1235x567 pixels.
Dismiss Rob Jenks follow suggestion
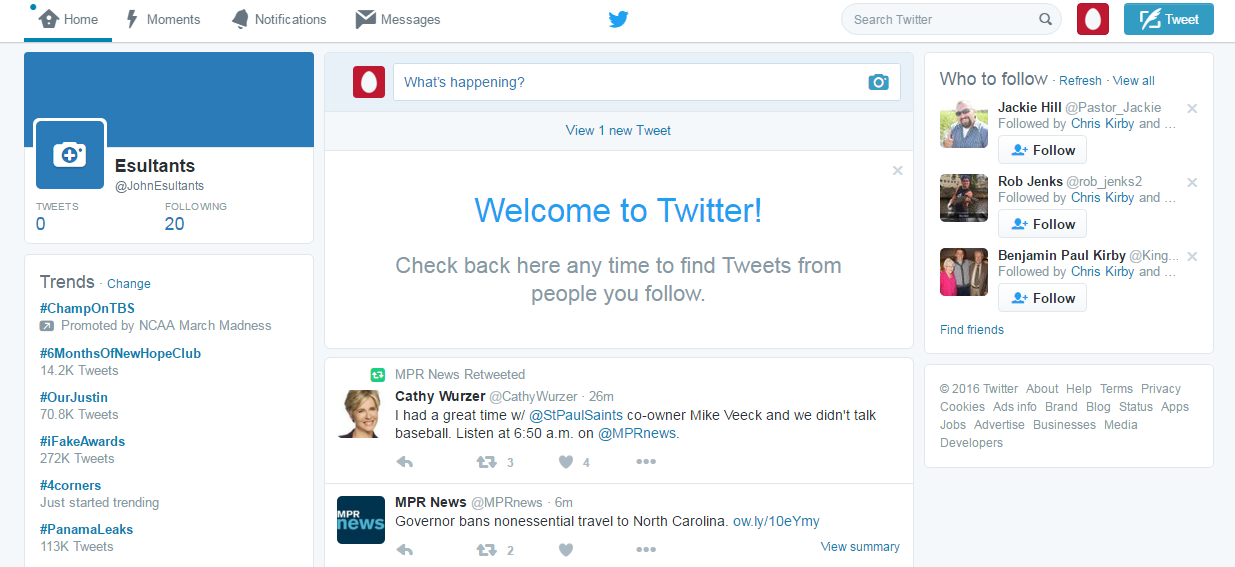point(1192,182)
